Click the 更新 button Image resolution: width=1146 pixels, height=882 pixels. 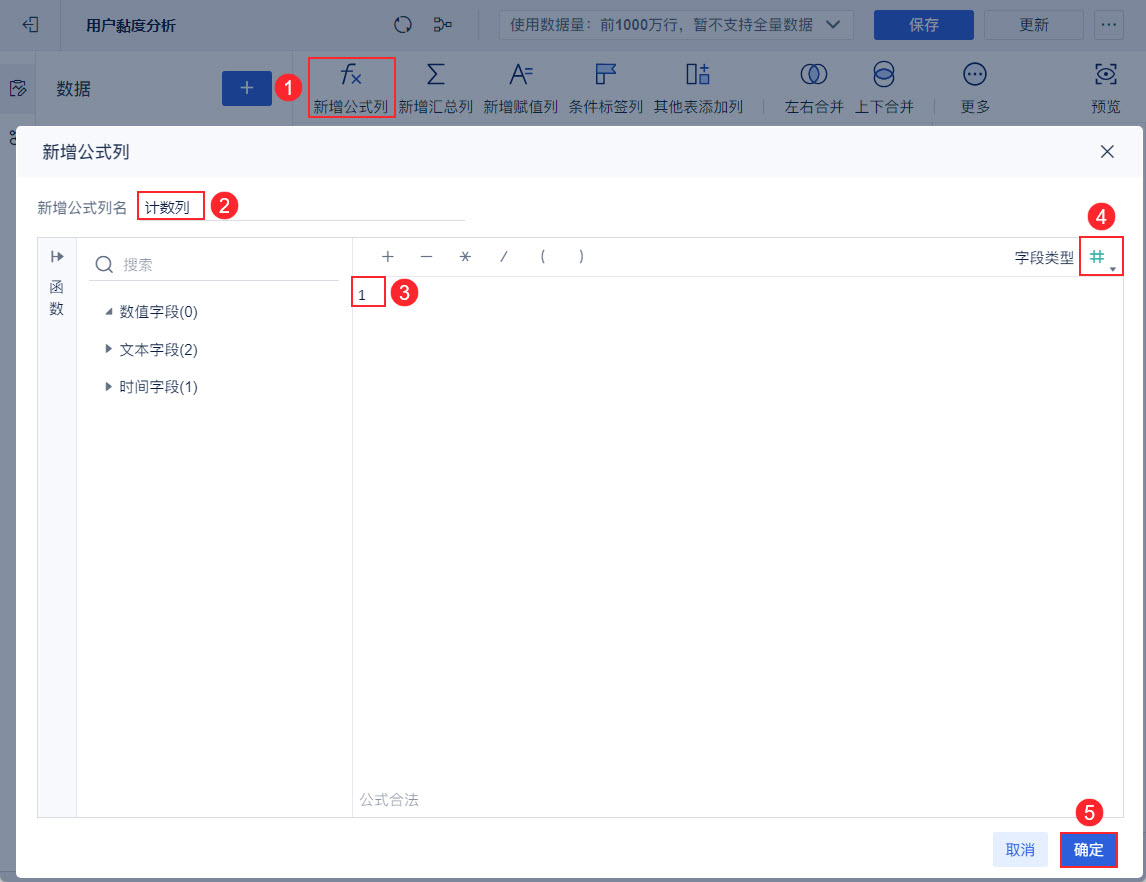1033,25
